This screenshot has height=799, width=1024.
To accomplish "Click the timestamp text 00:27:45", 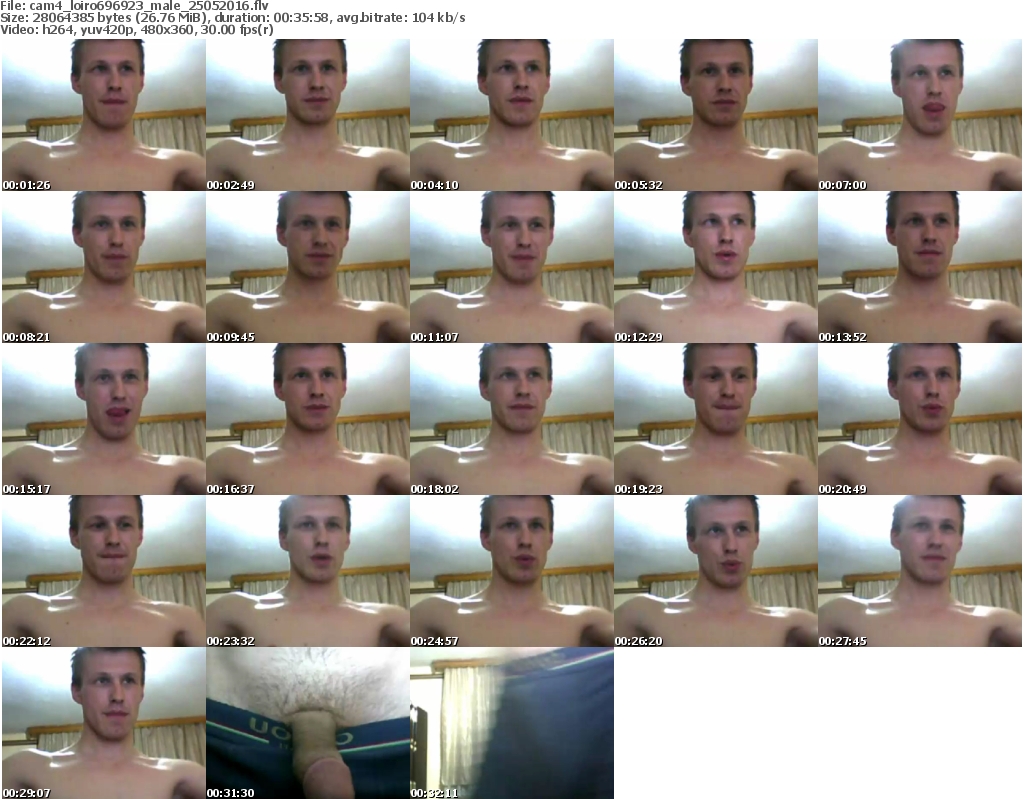I will point(842,641).
